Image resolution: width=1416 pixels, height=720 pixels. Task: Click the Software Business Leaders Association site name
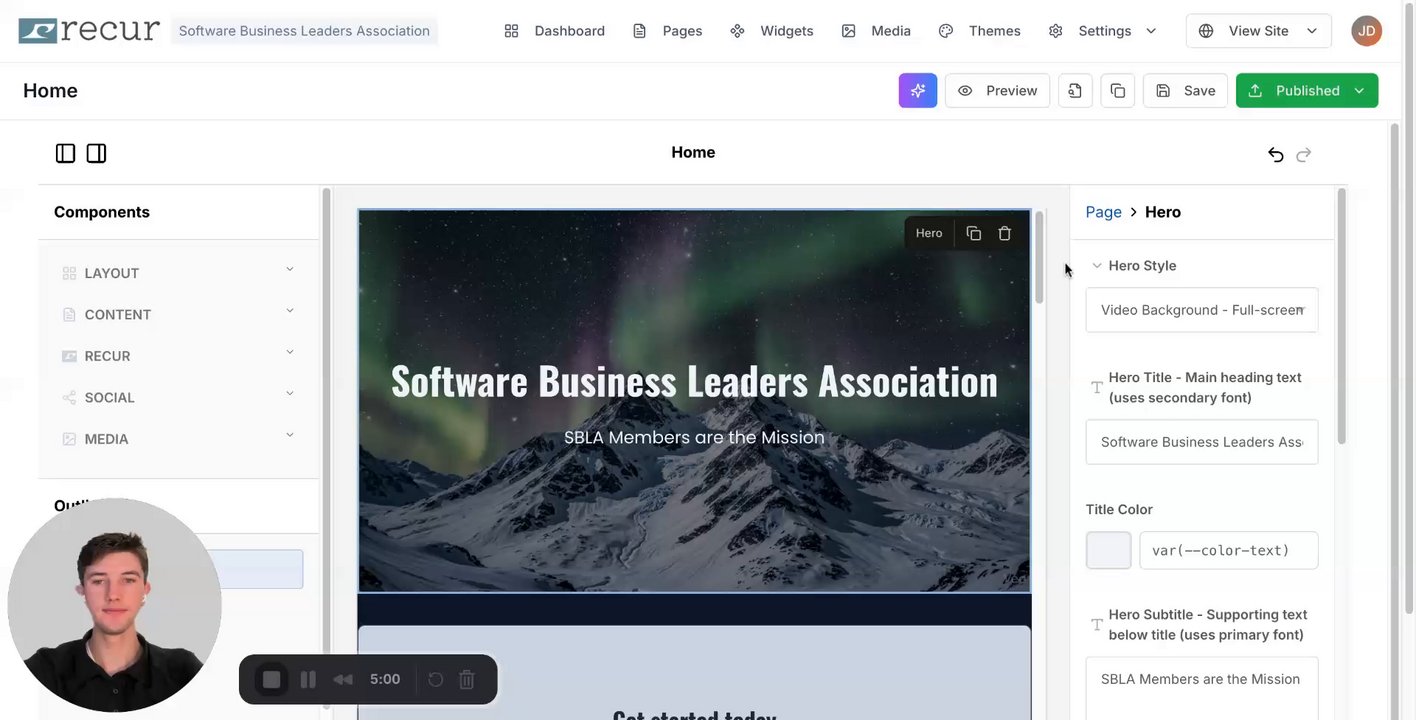click(304, 31)
